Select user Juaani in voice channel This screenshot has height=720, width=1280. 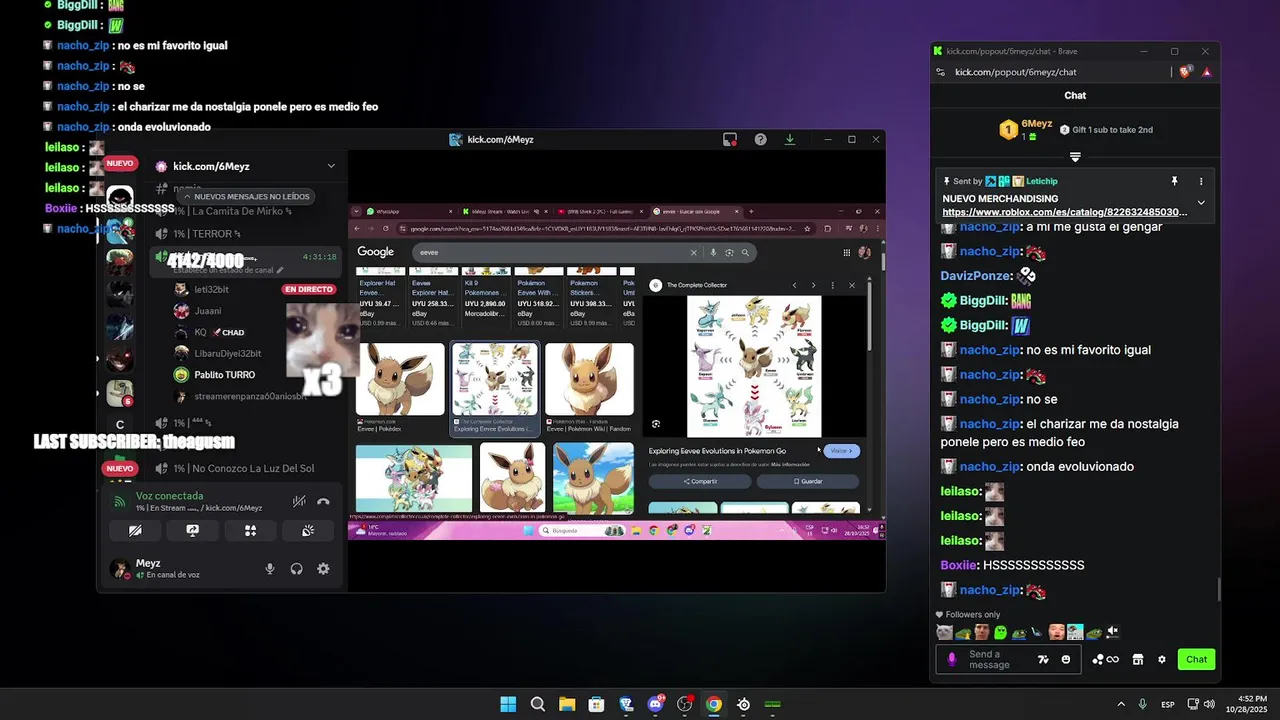[208, 311]
